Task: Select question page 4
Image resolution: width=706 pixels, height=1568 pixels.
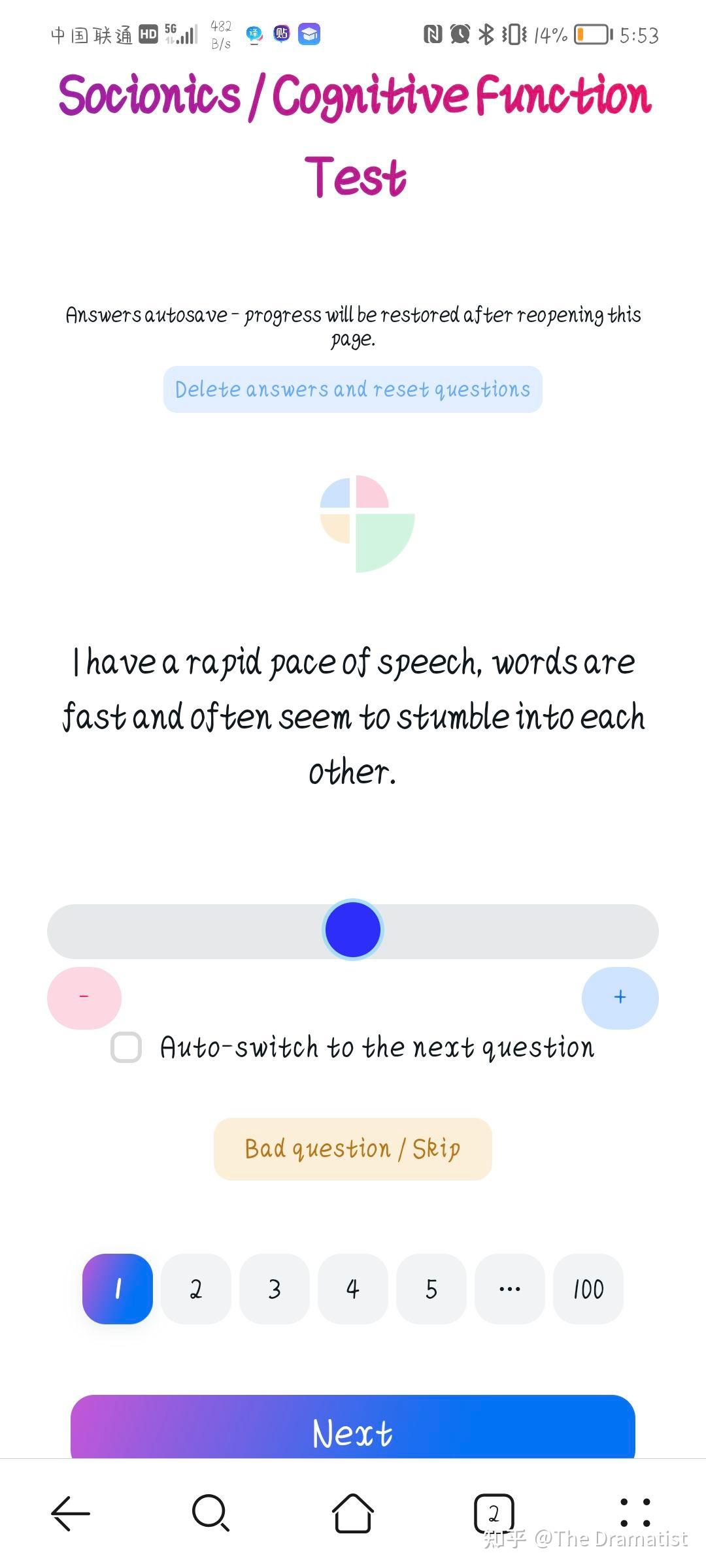Action: point(353,1289)
